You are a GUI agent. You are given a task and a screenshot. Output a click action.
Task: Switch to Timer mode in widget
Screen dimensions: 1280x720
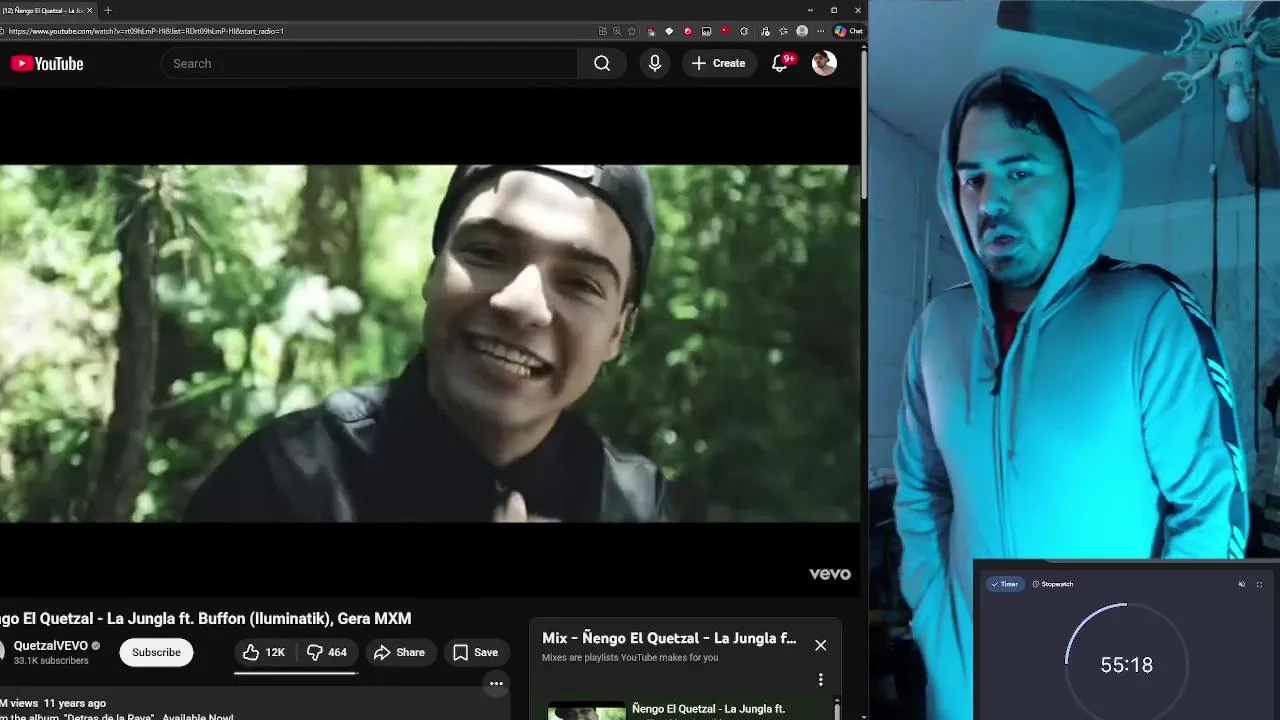(x=1005, y=584)
